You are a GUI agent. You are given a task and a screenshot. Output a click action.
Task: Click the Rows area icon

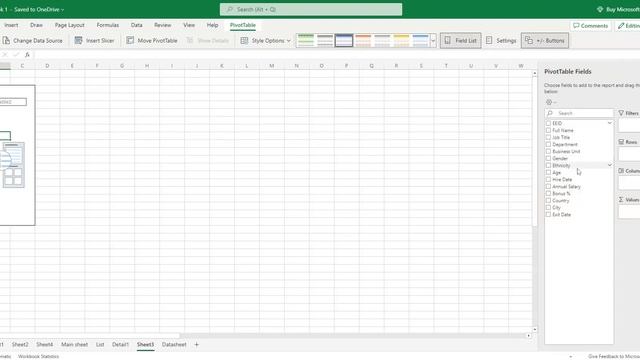(x=621, y=142)
